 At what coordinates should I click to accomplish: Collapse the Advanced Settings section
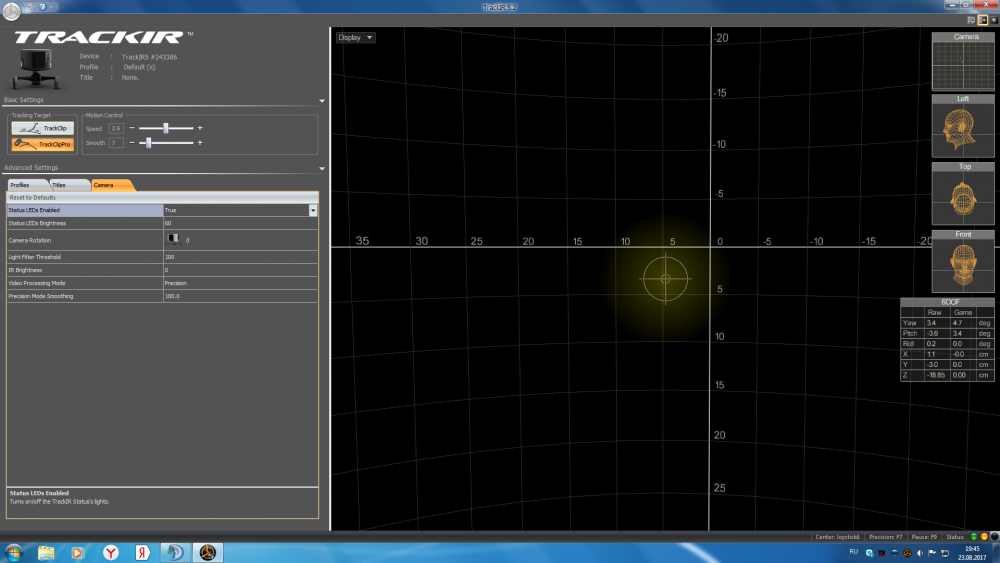point(321,168)
